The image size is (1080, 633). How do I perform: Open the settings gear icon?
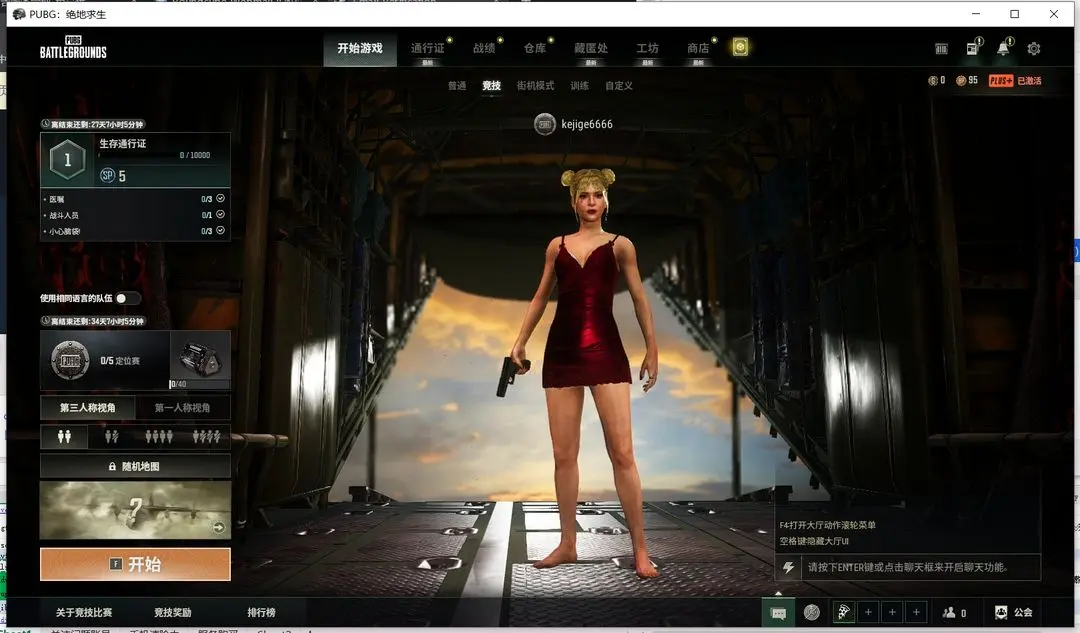pos(1034,48)
